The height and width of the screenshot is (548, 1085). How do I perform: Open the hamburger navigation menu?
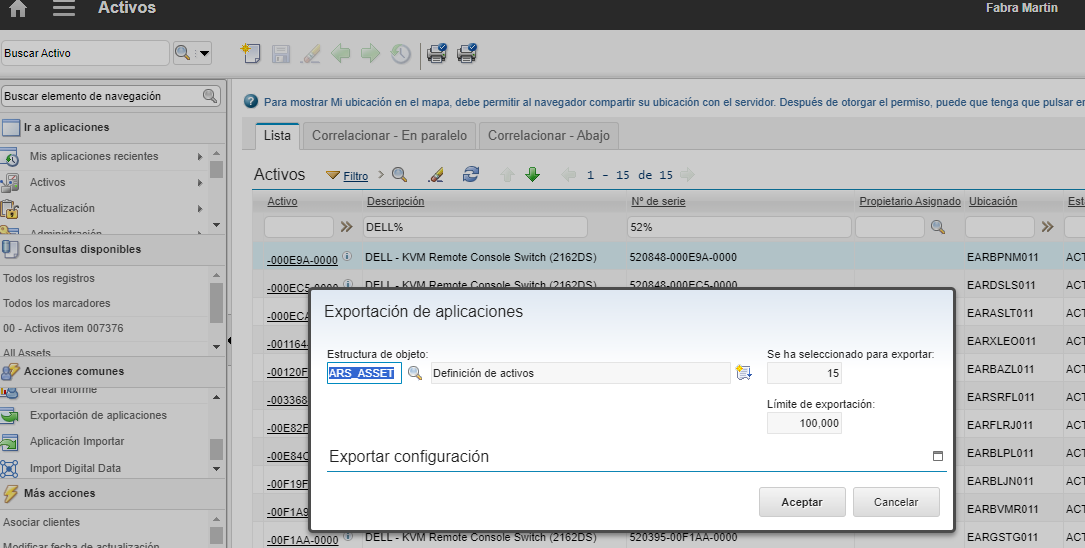(x=64, y=8)
